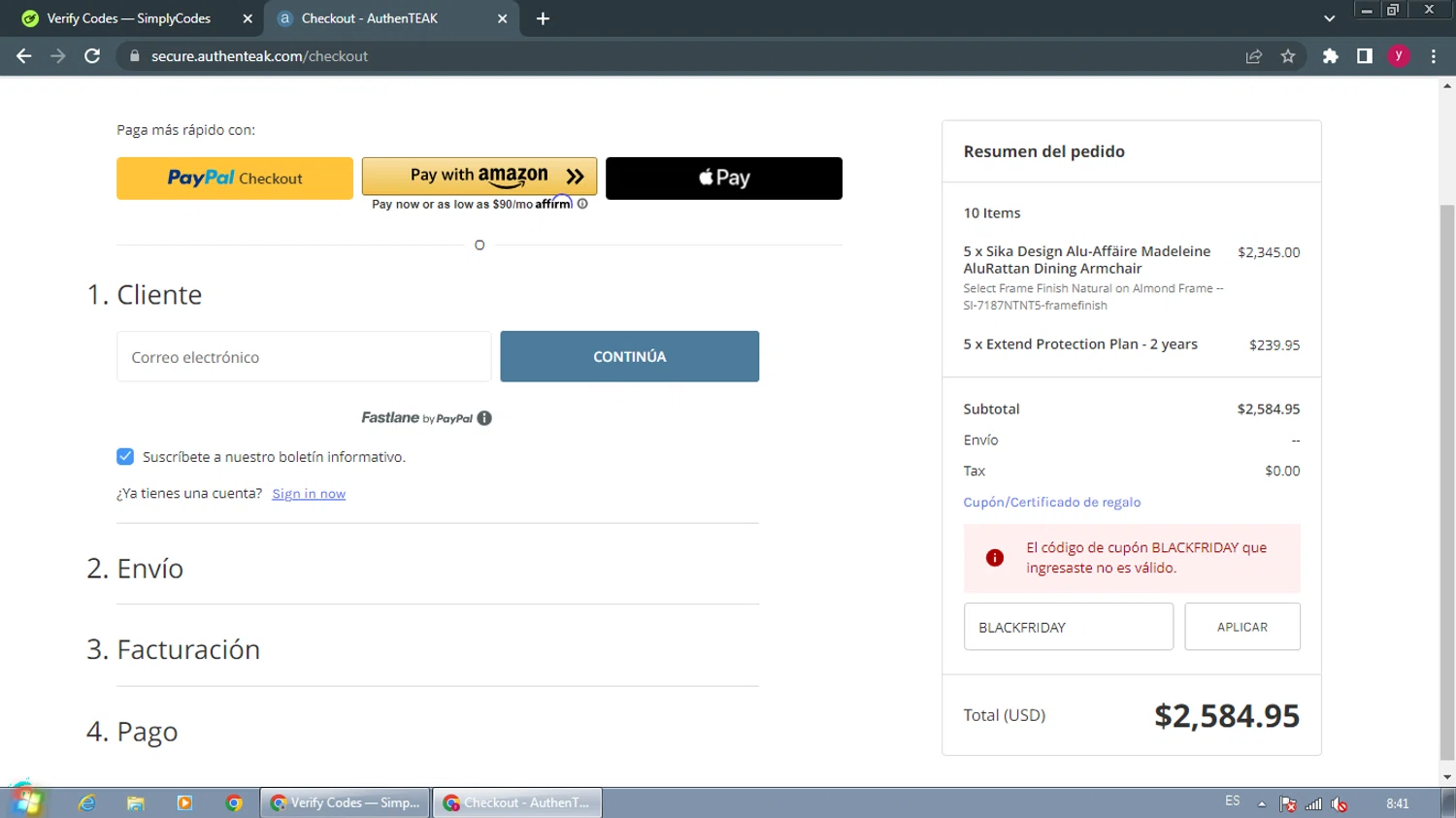Click the ES language indicator
1456x818 pixels.
click(1233, 802)
